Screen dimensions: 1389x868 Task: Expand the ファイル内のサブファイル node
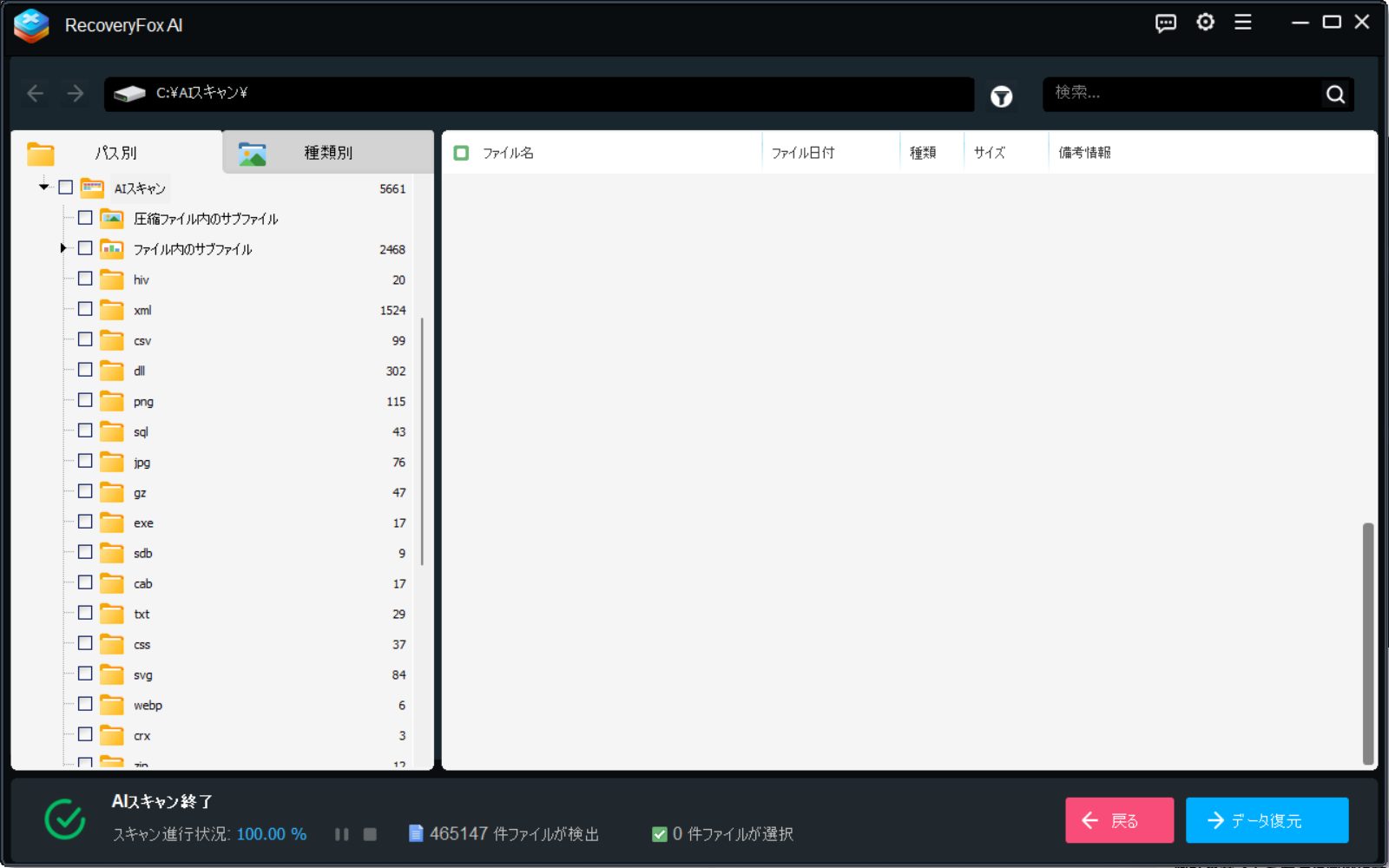63,248
